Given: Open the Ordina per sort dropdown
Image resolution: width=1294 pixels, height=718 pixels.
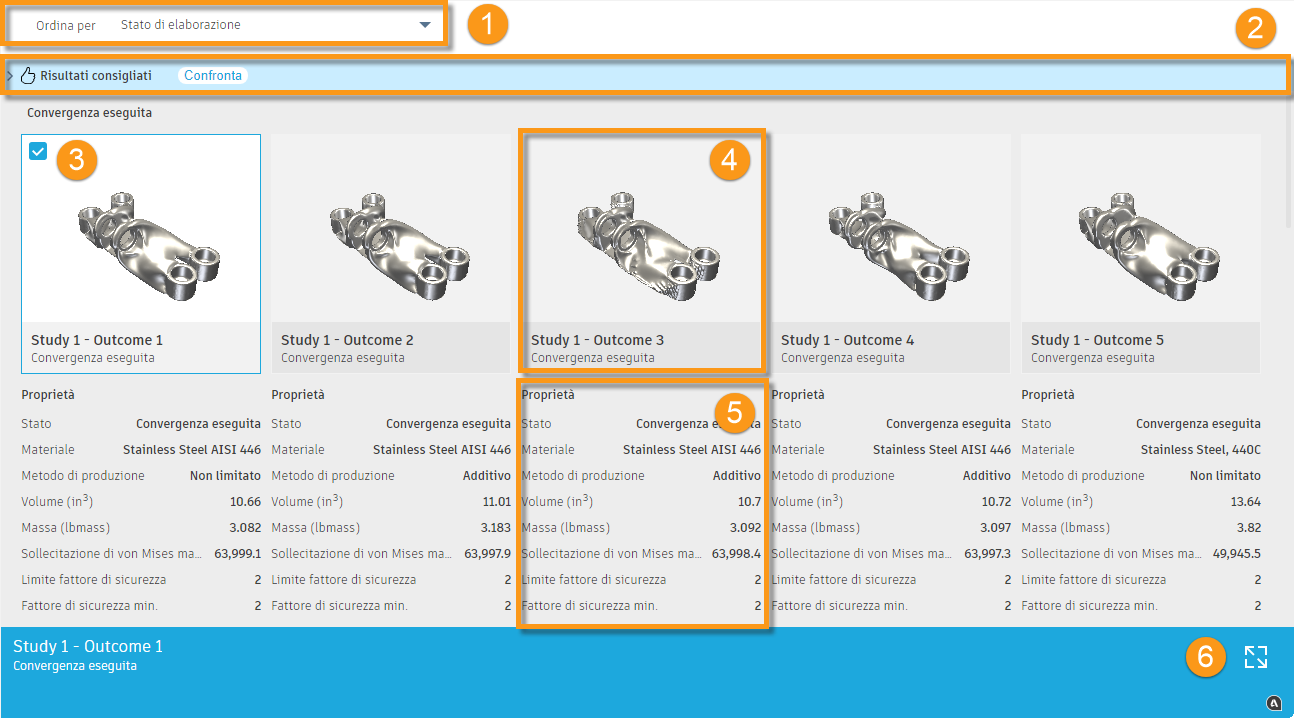Looking at the screenshot, I should tap(422, 24).
